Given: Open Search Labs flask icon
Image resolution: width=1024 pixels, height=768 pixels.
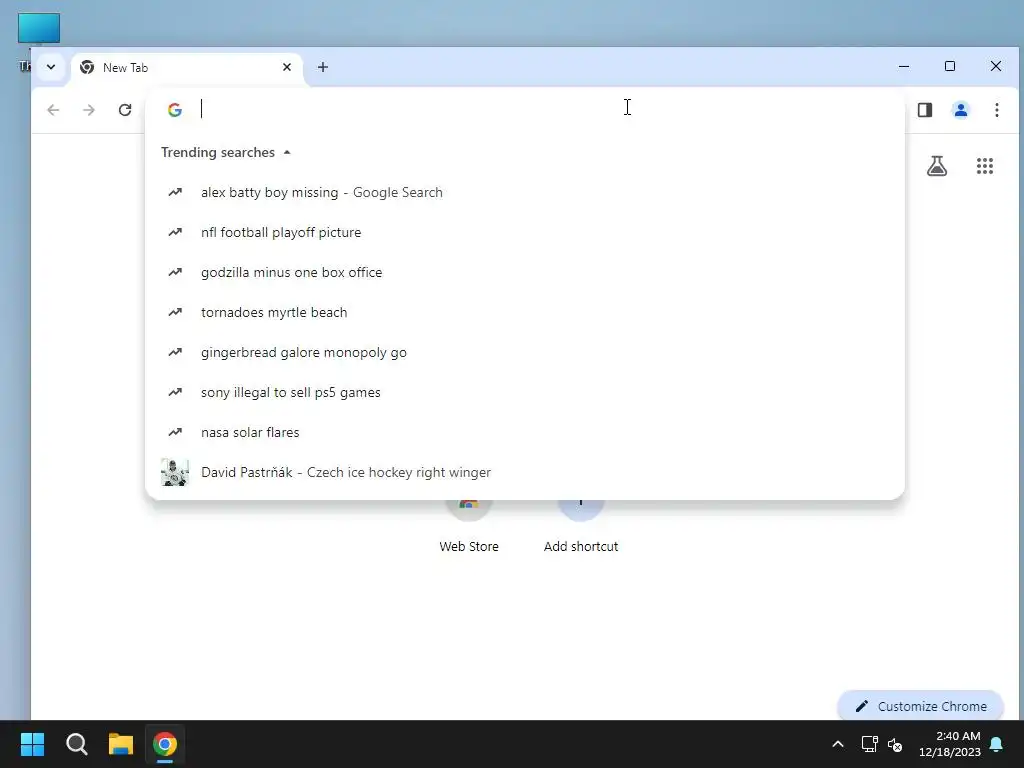Looking at the screenshot, I should [x=936, y=166].
